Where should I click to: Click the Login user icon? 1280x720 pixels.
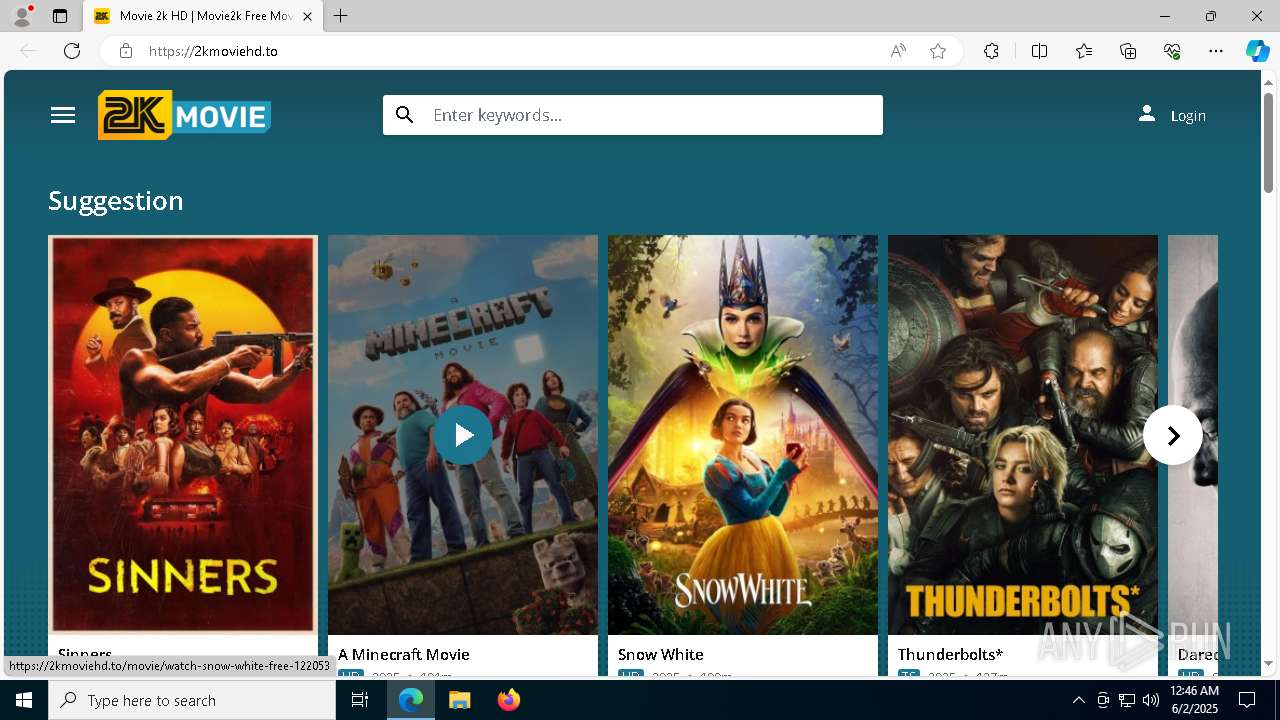[1147, 114]
